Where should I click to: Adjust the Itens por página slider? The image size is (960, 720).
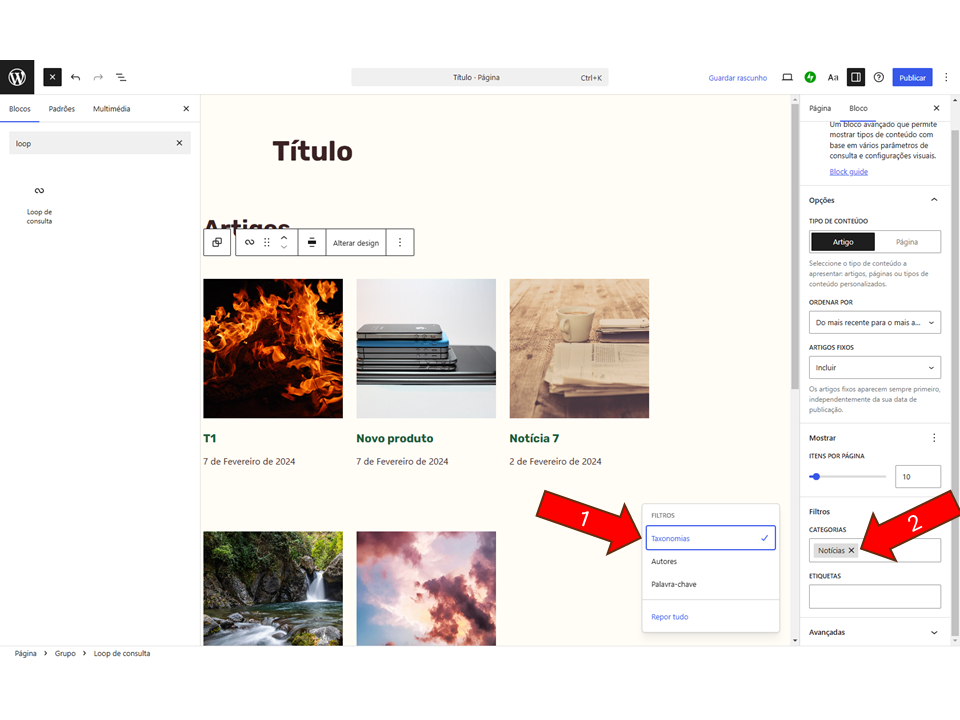[x=816, y=477]
